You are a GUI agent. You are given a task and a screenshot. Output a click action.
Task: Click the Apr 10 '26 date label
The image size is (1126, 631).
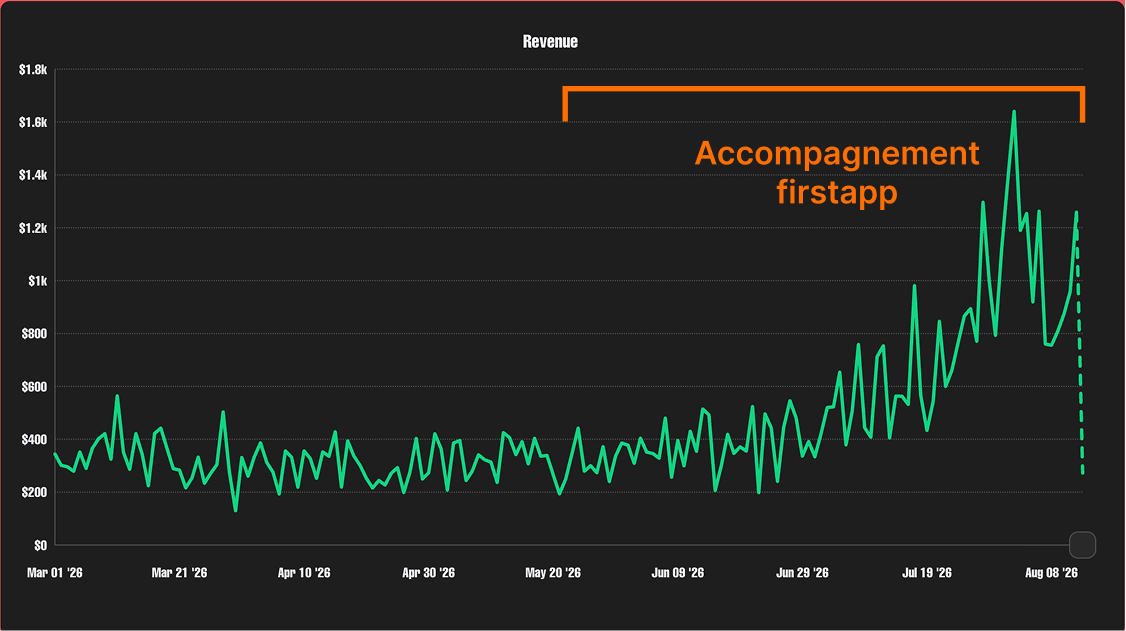304,573
